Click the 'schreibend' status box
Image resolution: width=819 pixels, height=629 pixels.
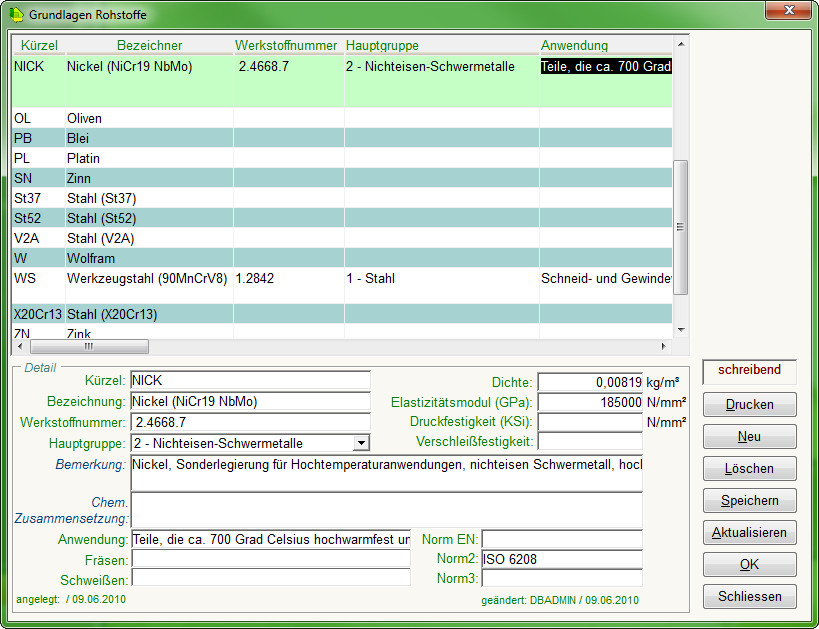[x=750, y=371]
